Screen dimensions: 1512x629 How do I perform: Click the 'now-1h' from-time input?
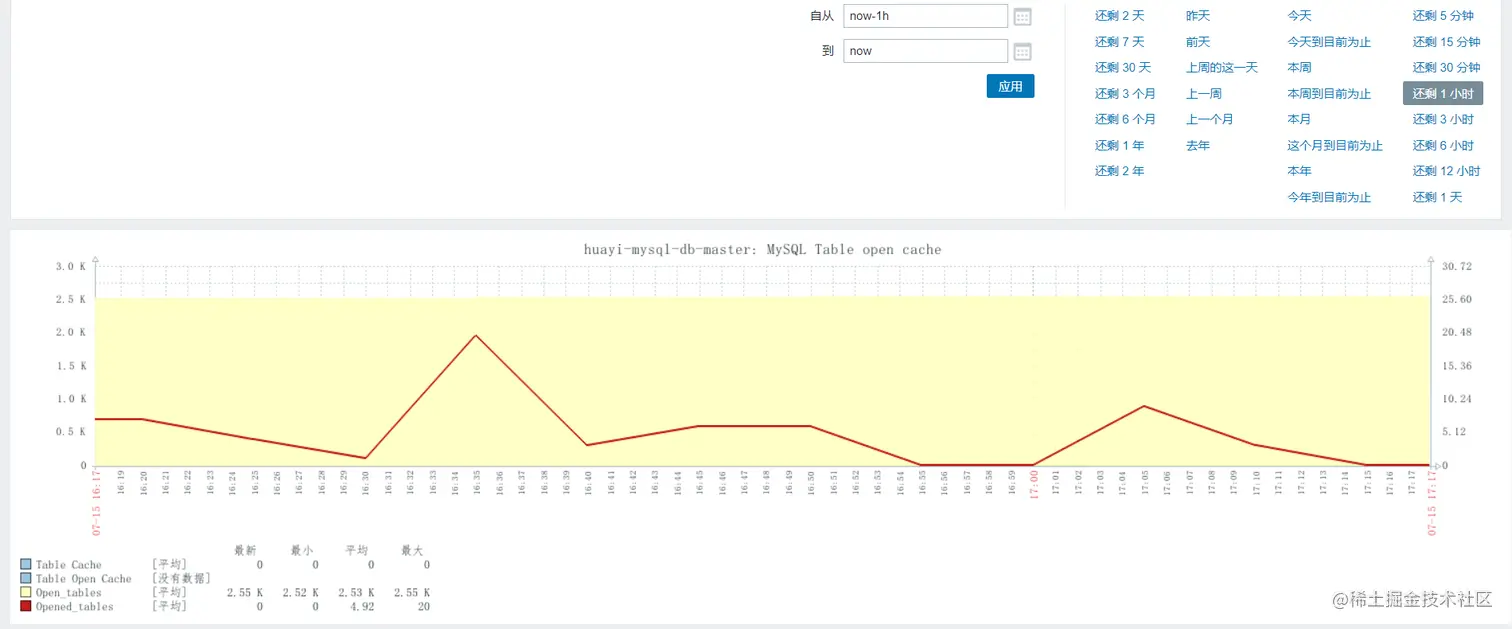[x=926, y=16]
